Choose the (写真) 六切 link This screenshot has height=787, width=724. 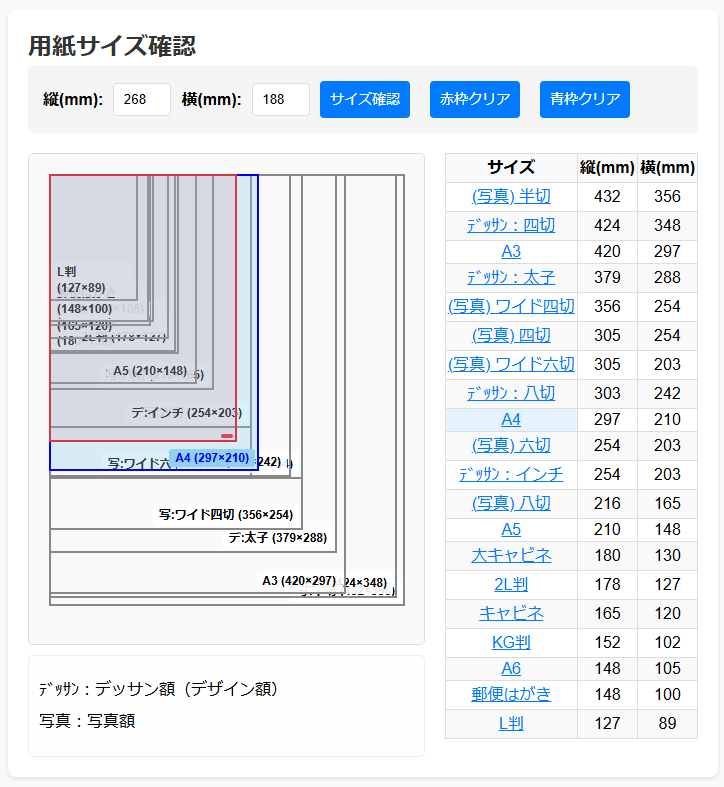tap(511, 446)
